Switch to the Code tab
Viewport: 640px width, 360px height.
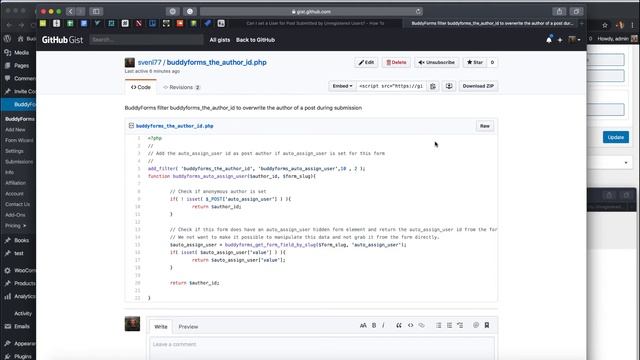point(141,87)
